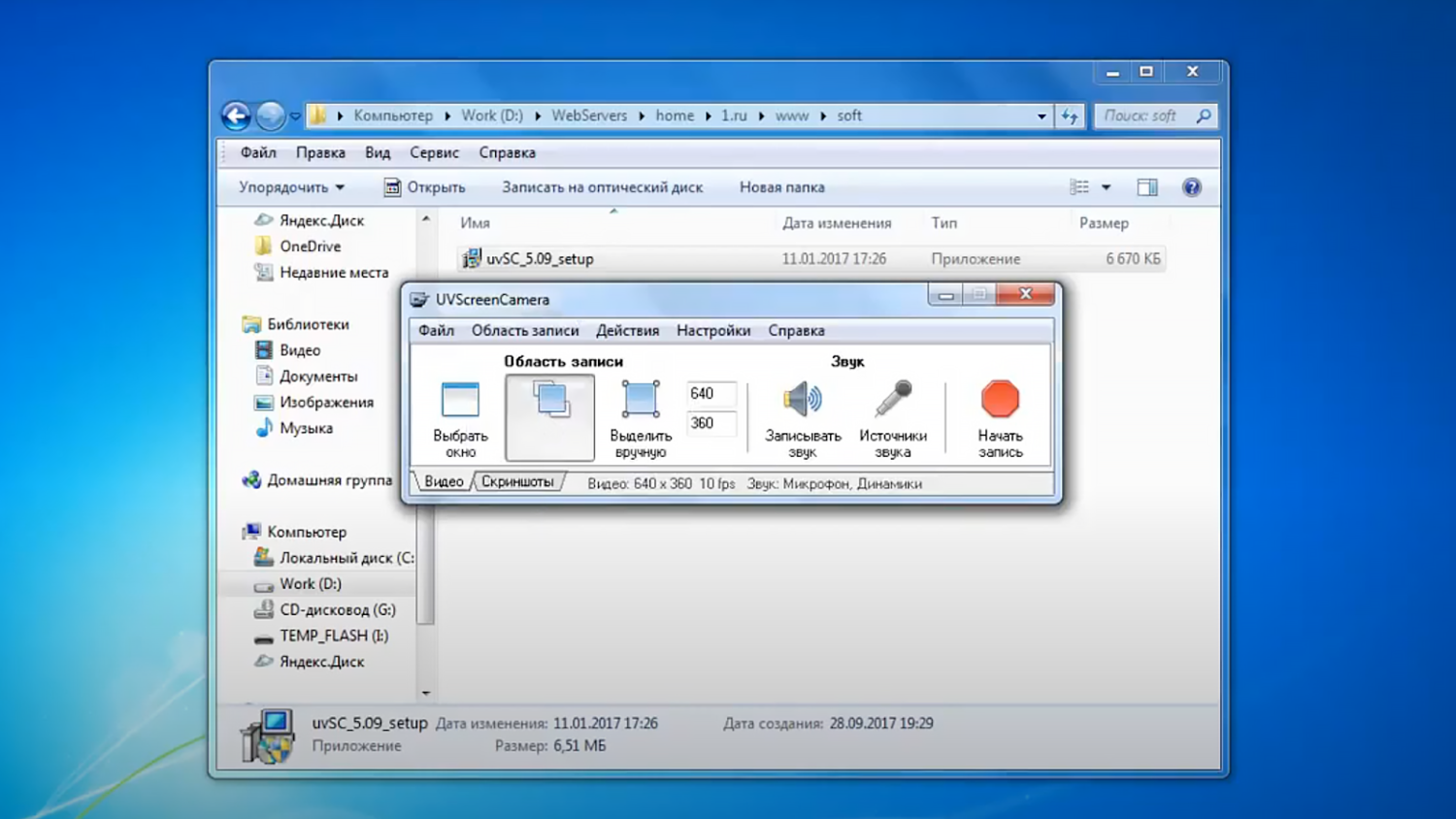Screen dimensions: 1456x819
Task: Click the full-screen capture area icon
Action: click(x=549, y=400)
